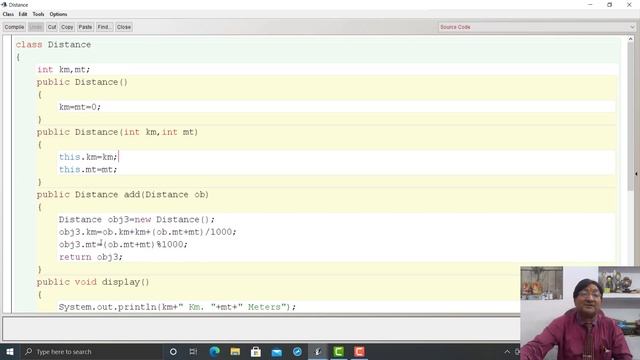Open the Edit menu

coord(23,14)
